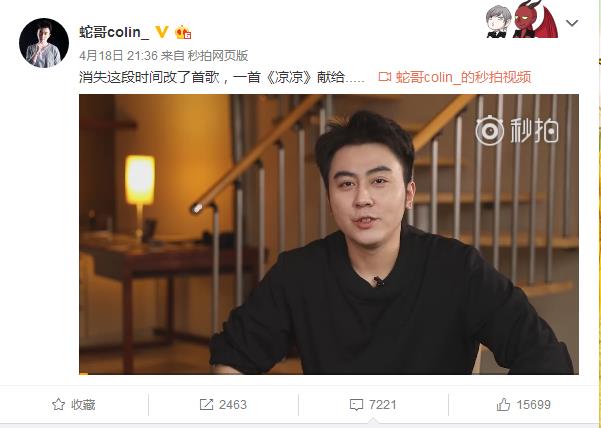This screenshot has width=601, height=428.
Task: Click the 蛇哥colin_ profile avatar
Action: (x=44, y=43)
